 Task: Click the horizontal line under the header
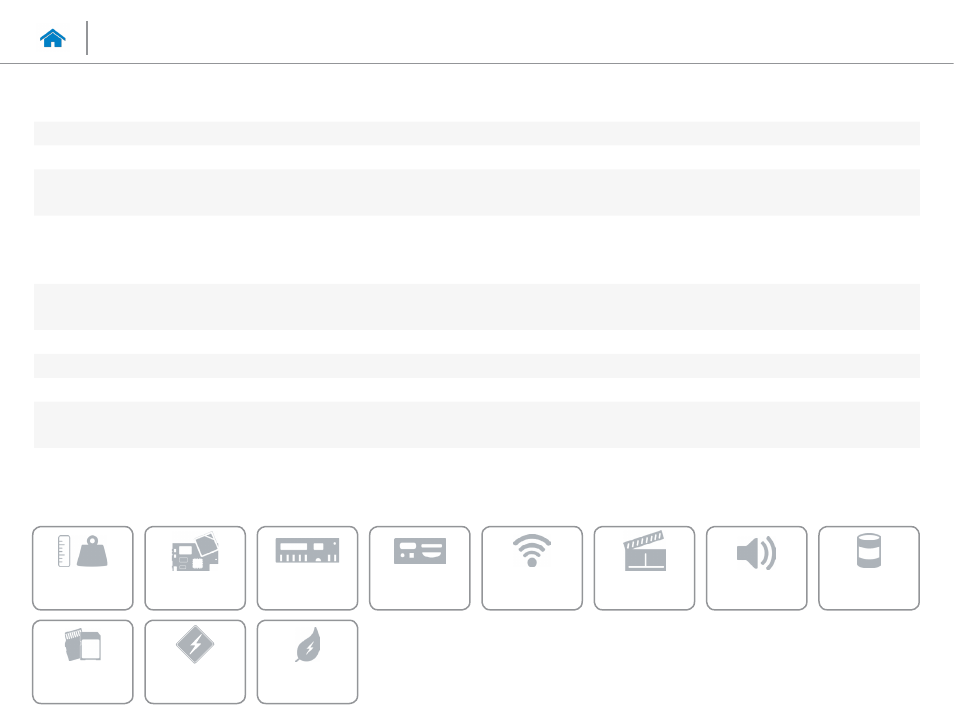pyautogui.click(x=476, y=63)
